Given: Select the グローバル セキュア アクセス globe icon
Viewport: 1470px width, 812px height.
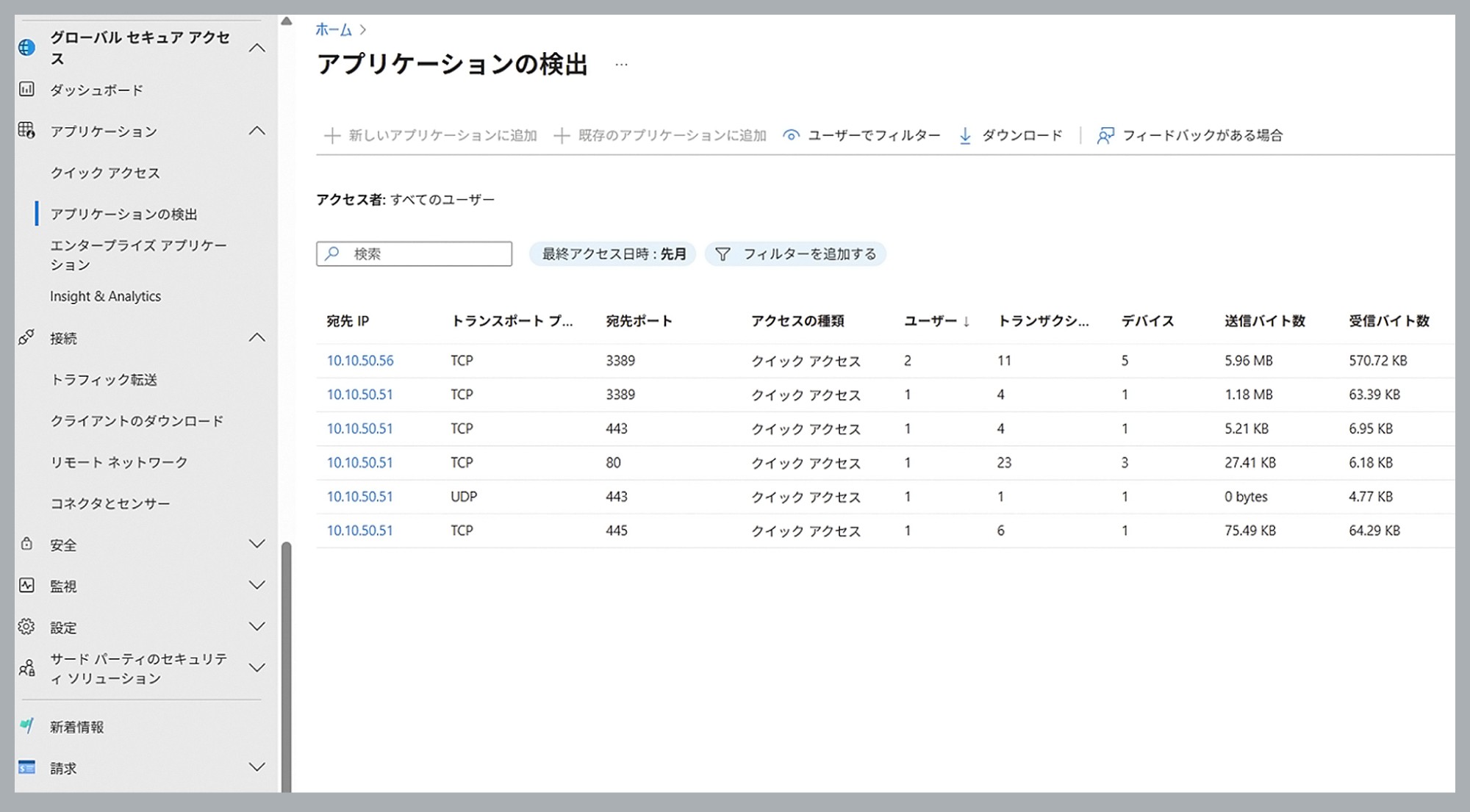Looking at the screenshot, I should 28,47.
